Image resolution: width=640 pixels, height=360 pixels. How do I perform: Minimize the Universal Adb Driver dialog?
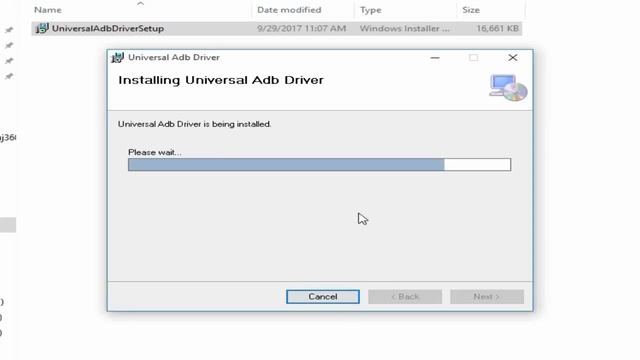pyautogui.click(x=435, y=58)
